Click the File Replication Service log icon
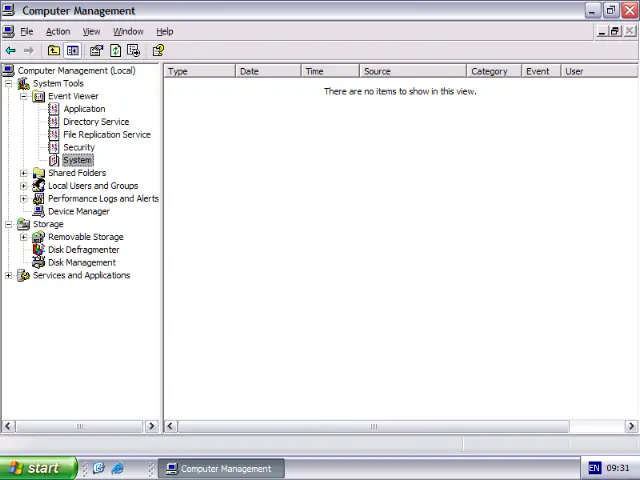 pyautogui.click(x=53, y=134)
